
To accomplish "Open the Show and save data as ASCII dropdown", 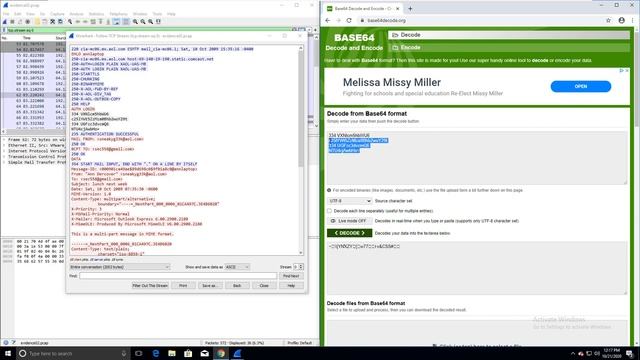I will [237, 267].
